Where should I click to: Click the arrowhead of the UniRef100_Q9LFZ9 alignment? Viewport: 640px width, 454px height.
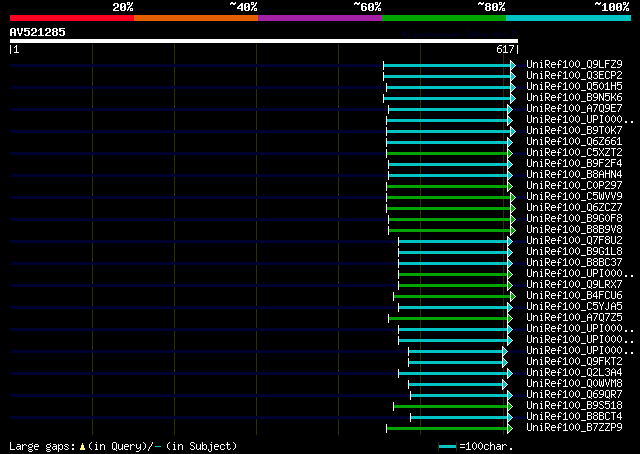tap(513, 65)
